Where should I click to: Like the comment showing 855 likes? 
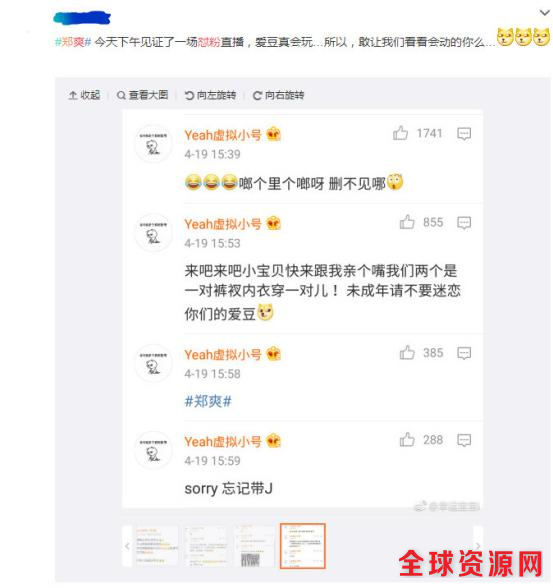coord(407,222)
